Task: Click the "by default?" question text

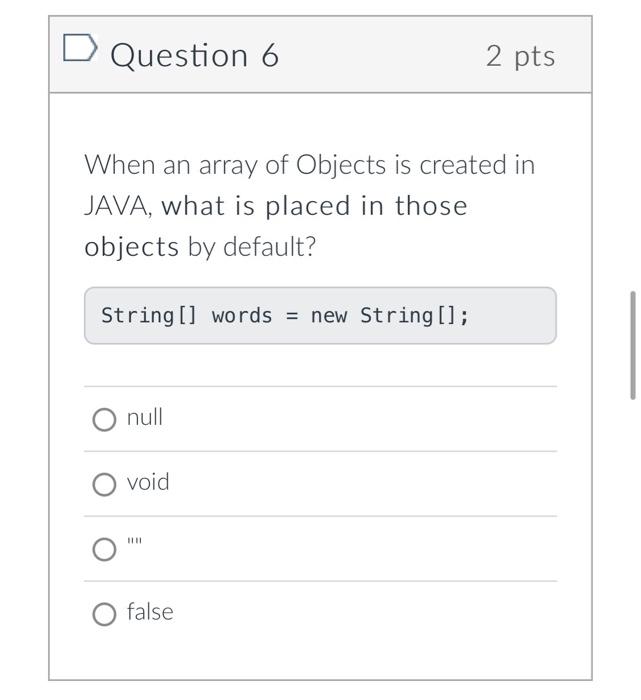Action: [x=252, y=247]
